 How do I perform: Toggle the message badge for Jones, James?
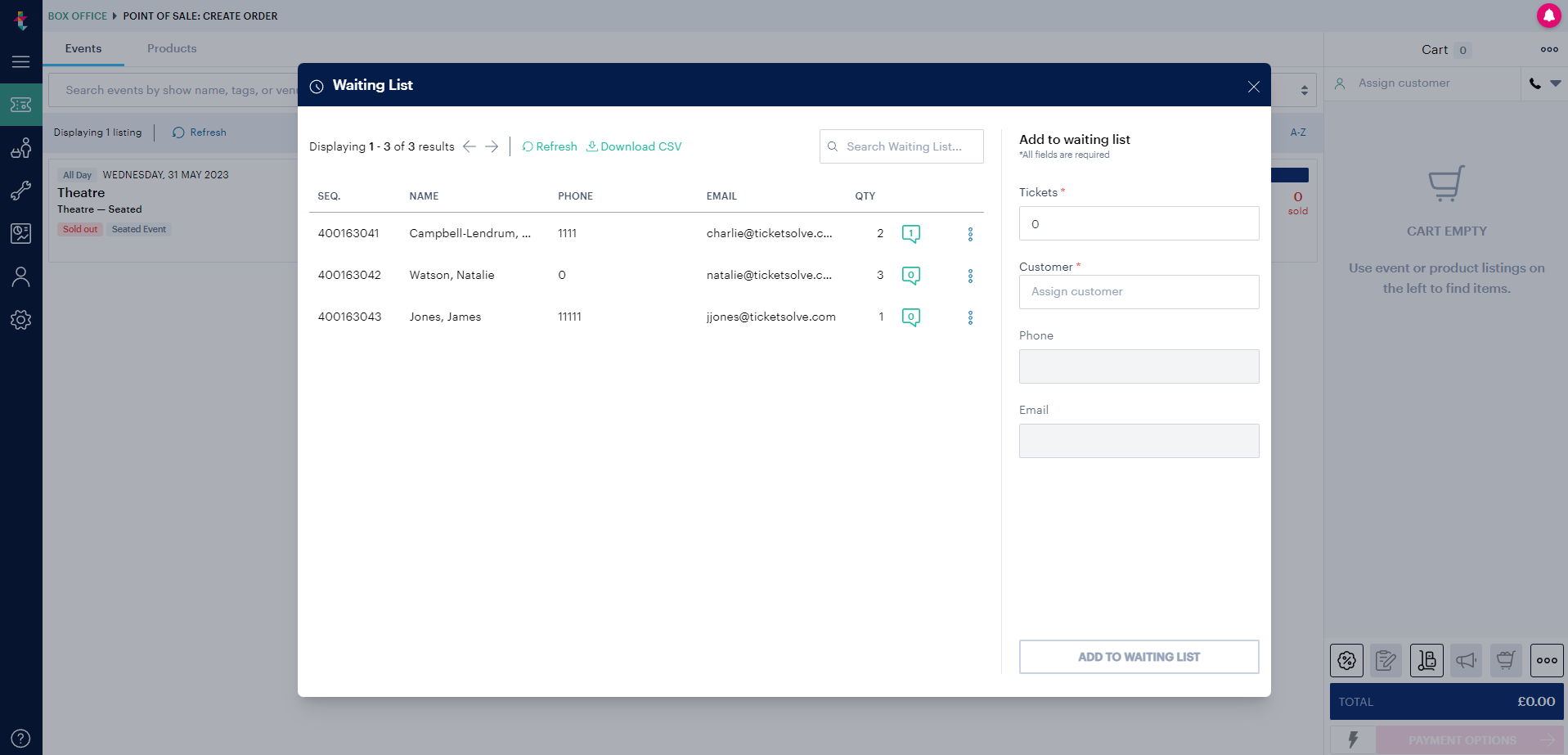point(911,317)
